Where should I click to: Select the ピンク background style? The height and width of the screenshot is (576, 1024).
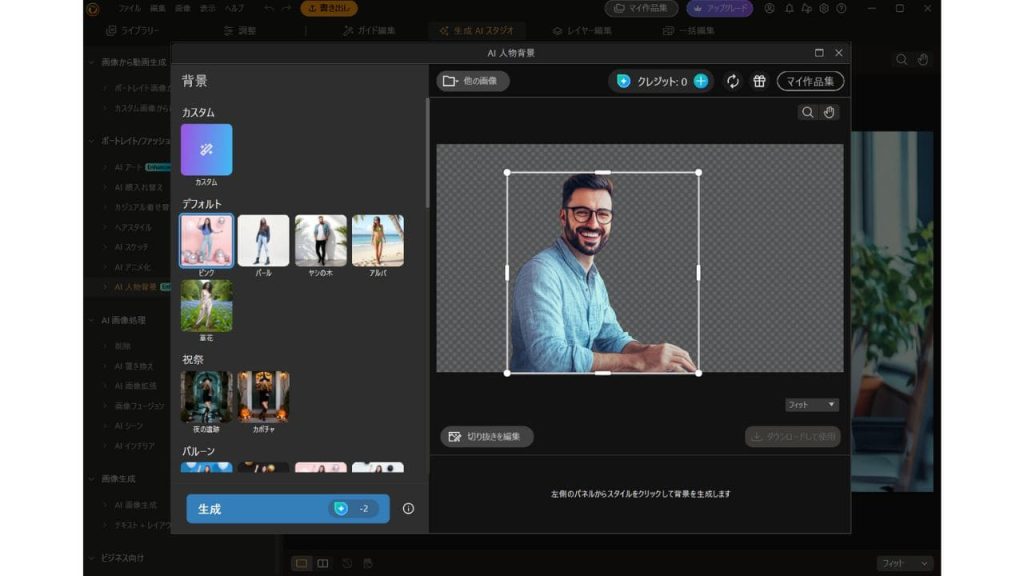click(x=206, y=241)
